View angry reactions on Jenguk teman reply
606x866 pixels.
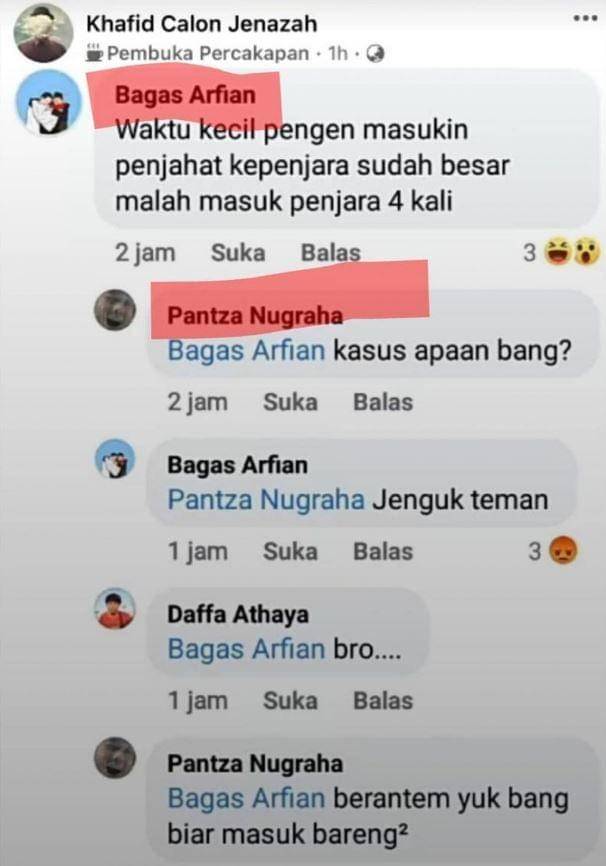pos(554,551)
